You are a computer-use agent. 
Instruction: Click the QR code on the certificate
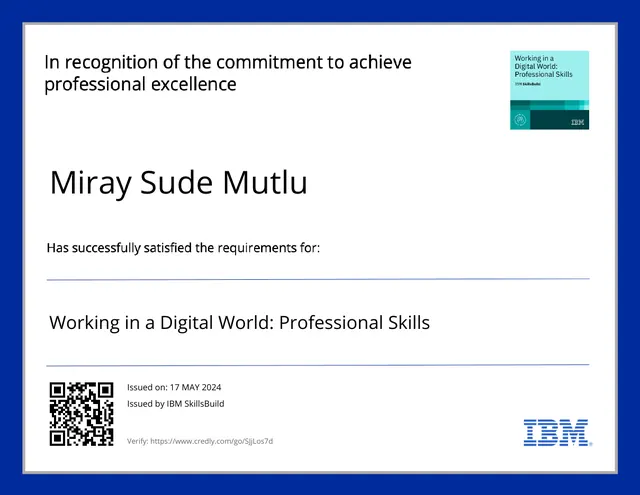click(82, 414)
